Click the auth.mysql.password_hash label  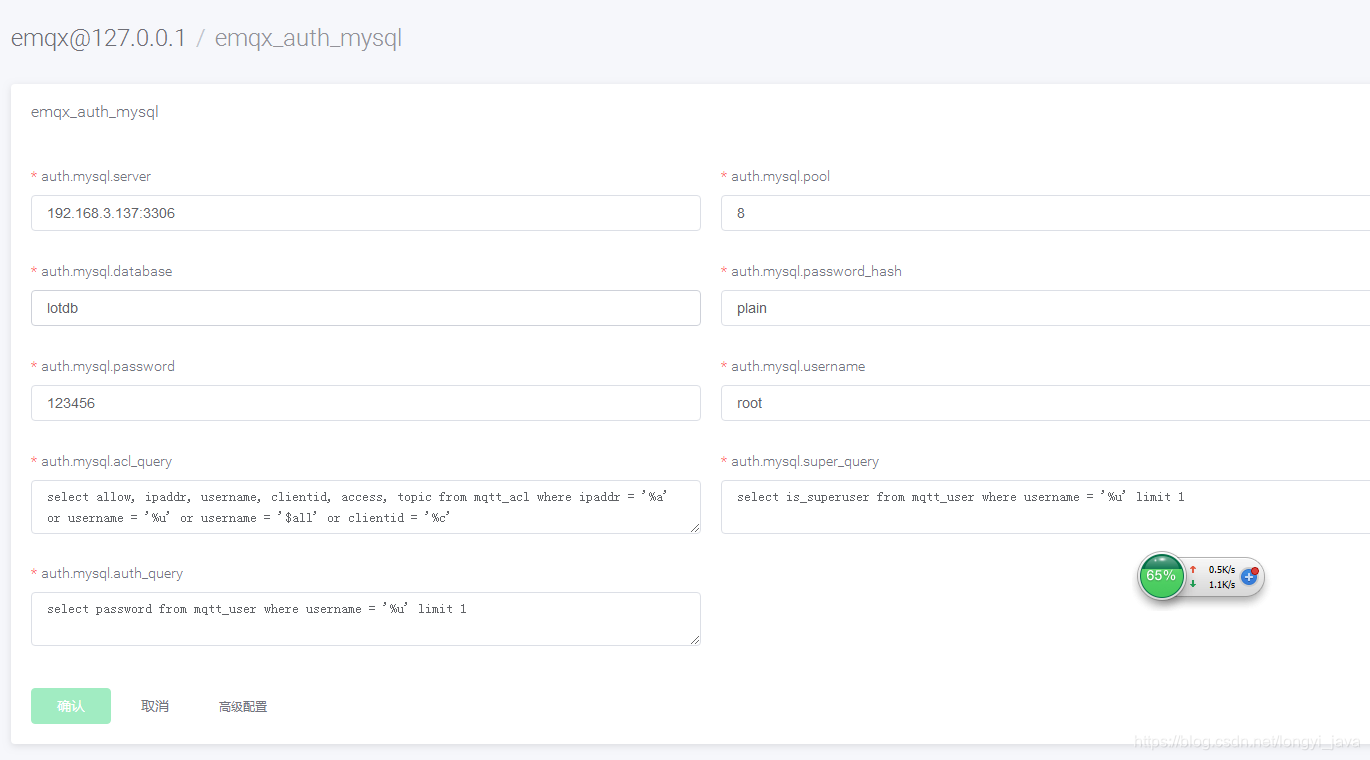(x=816, y=271)
